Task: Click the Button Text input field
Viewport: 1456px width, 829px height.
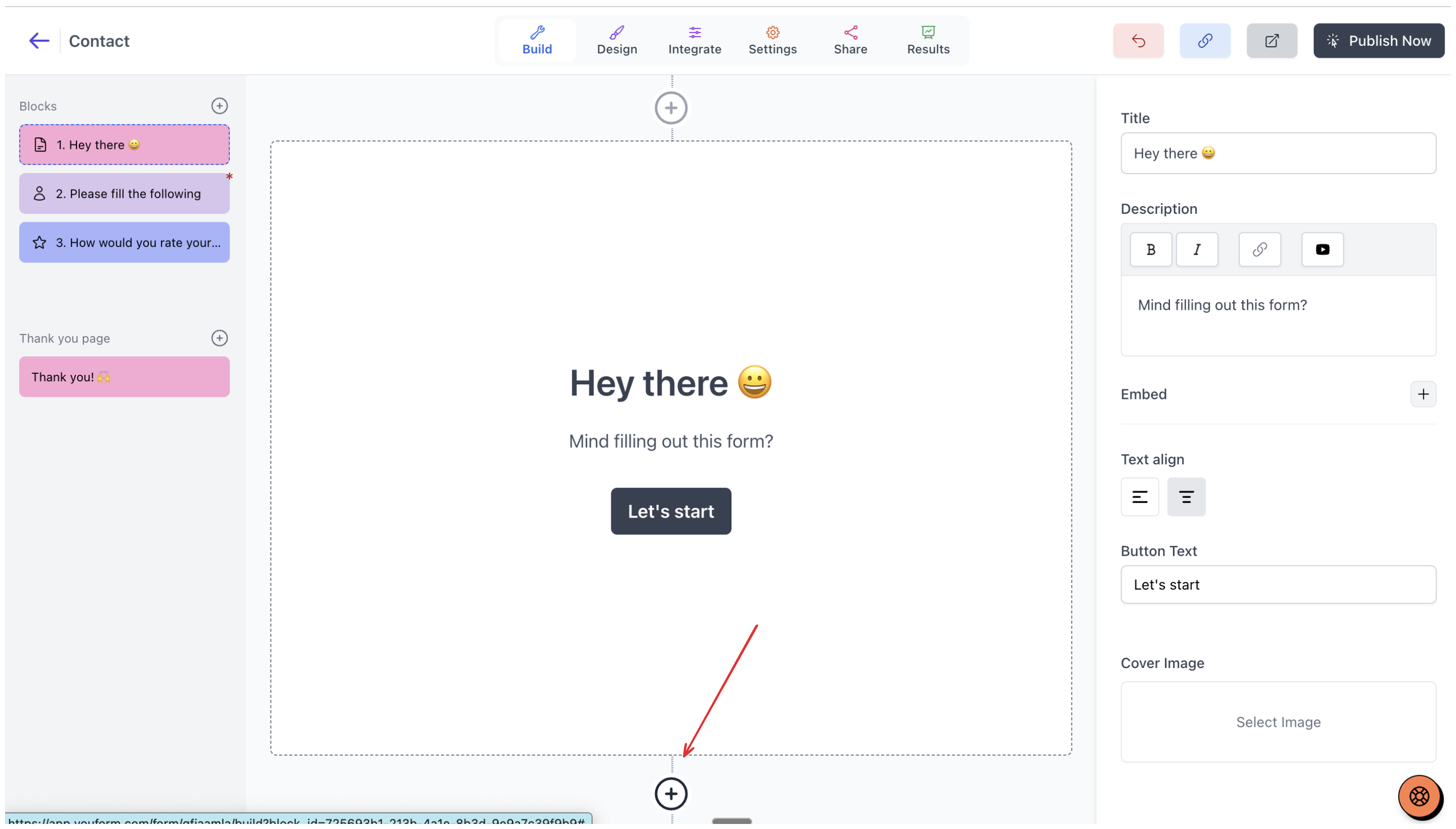Action: pyautogui.click(x=1278, y=584)
